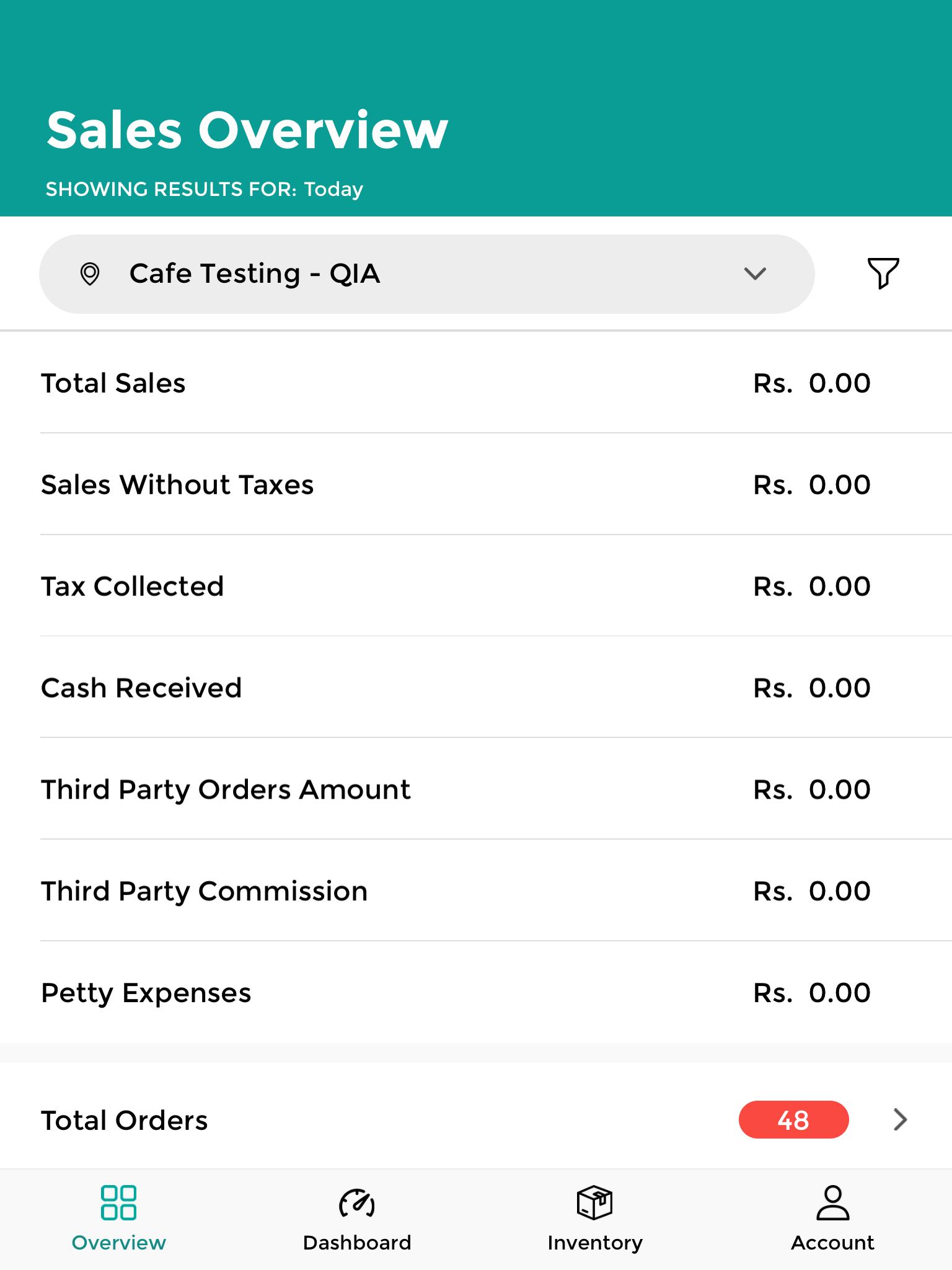Expand the Cafe Testing - QIA dropdown arrow
The height and width of the screenshot is (1270, 952).
755,273
